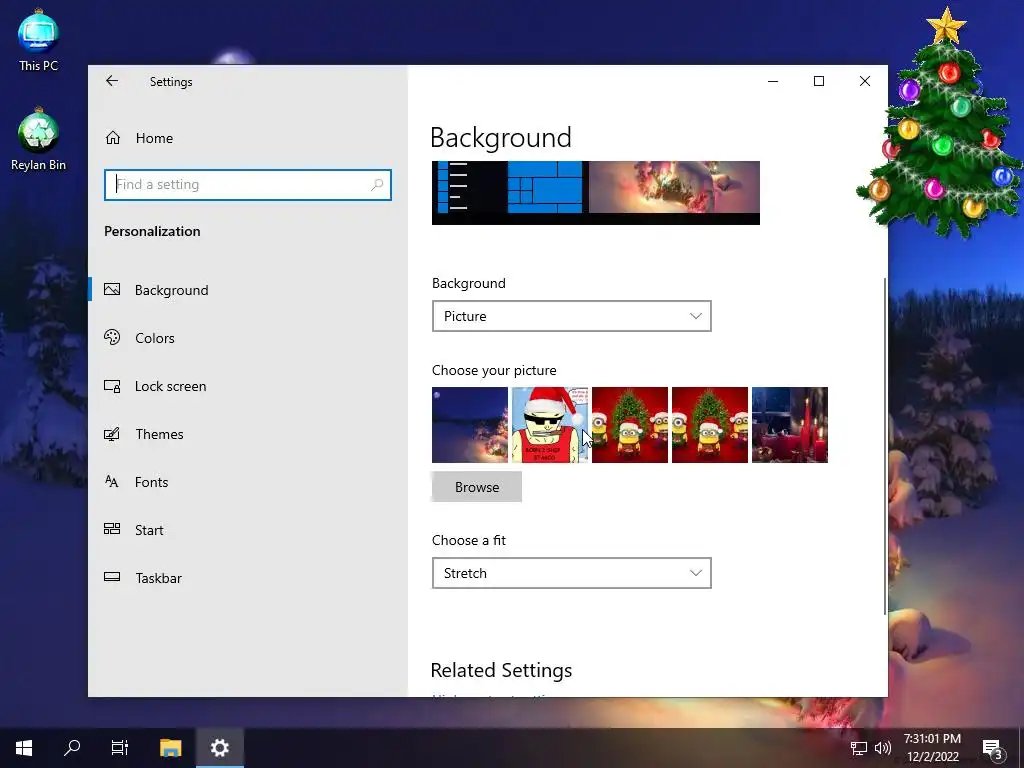
Task: Go back using the Settings back arrow
Action: click(112, 81)
